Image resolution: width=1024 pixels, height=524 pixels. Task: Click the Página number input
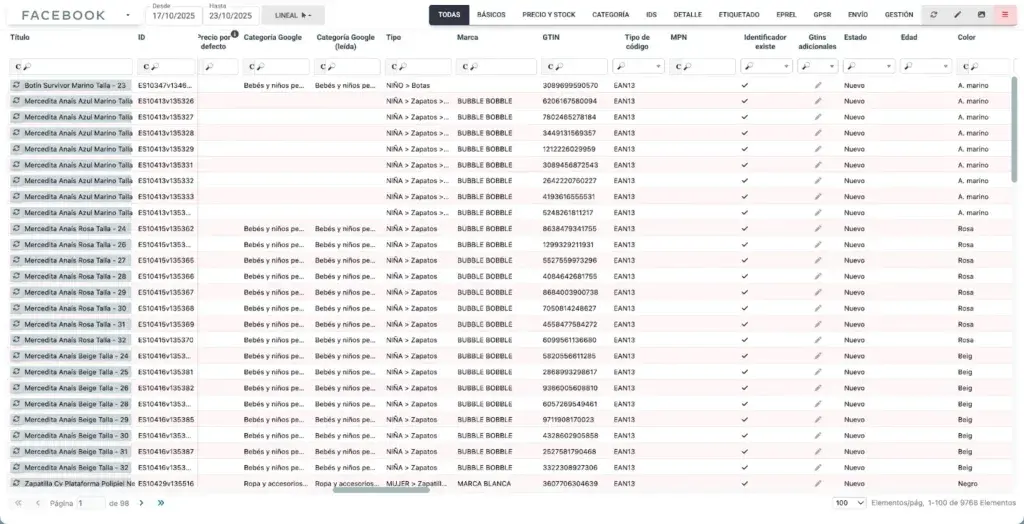pos(90,503)
